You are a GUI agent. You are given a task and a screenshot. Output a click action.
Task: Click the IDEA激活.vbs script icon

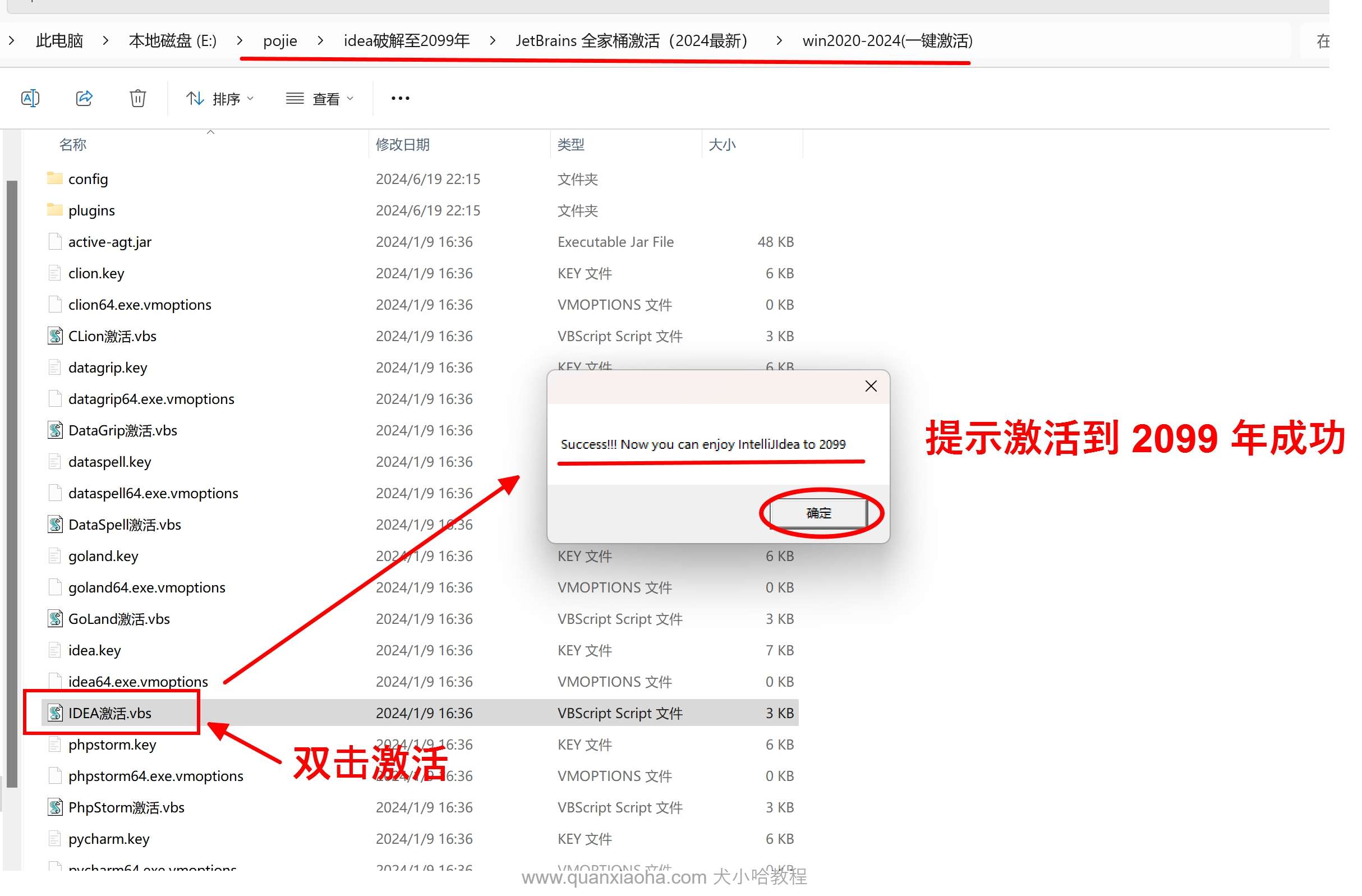coord(55,713)
